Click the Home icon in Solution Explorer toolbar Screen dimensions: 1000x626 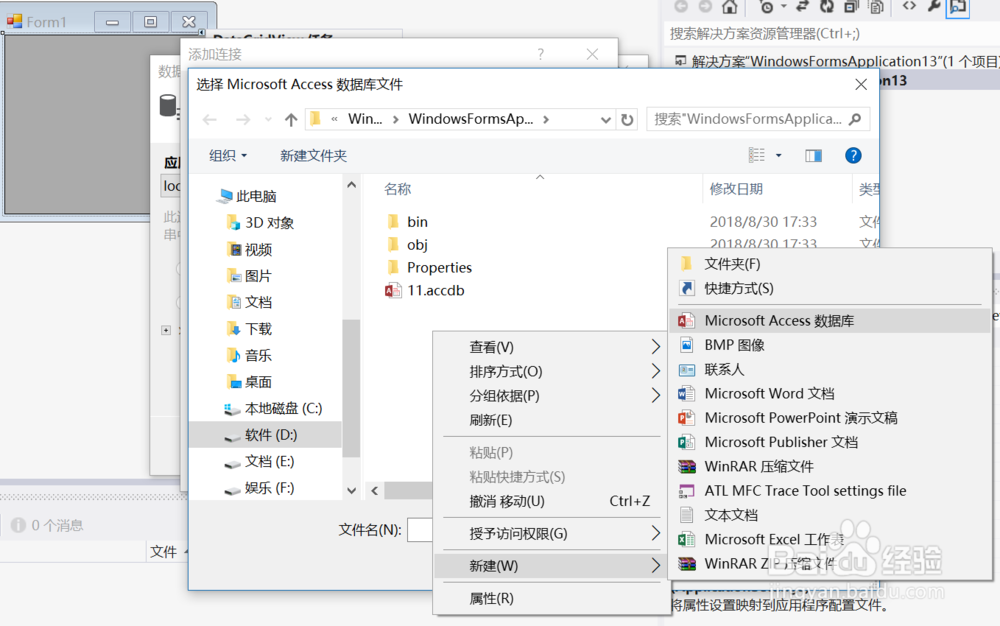click(730, 7)
